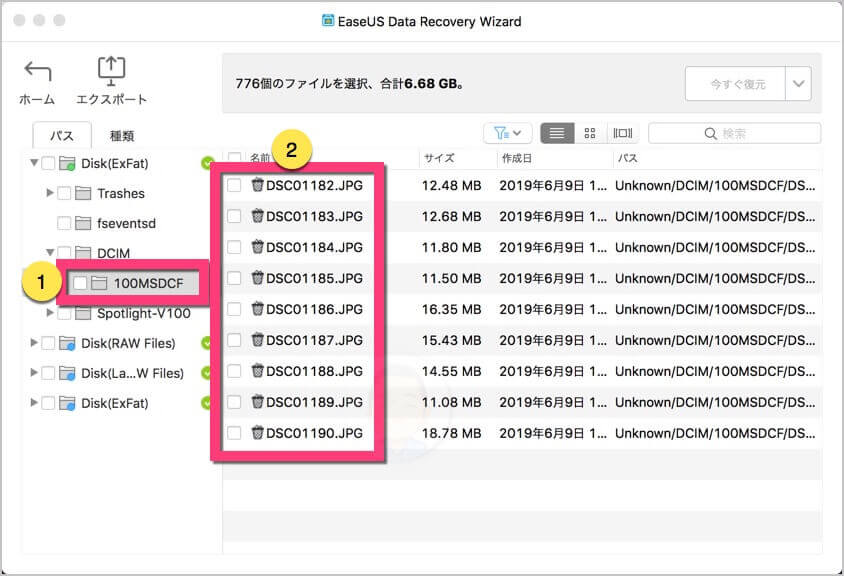Click the trash icon beside DSC01182.JPG

pyautogui.click(x=257, y=185)
